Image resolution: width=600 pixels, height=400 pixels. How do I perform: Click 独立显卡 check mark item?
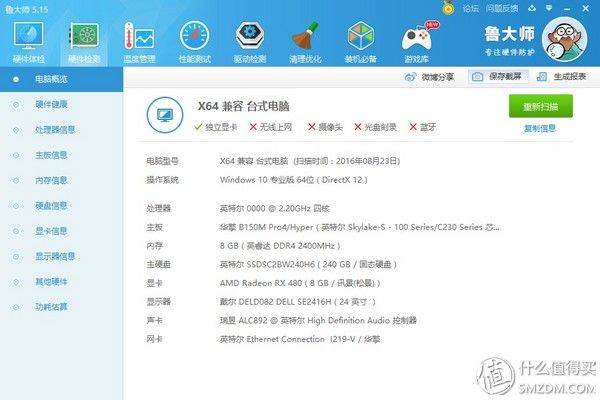click(x=215, y=127)
